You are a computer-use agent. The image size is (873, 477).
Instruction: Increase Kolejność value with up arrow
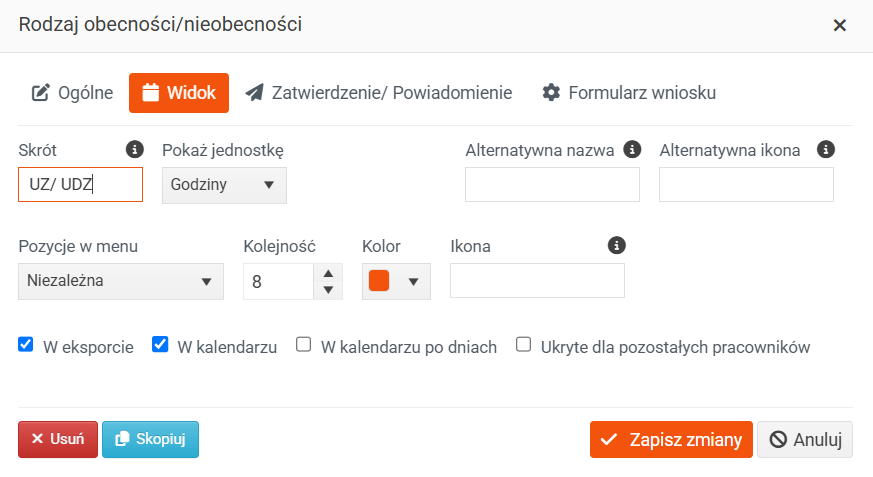(x=328, y=273)
